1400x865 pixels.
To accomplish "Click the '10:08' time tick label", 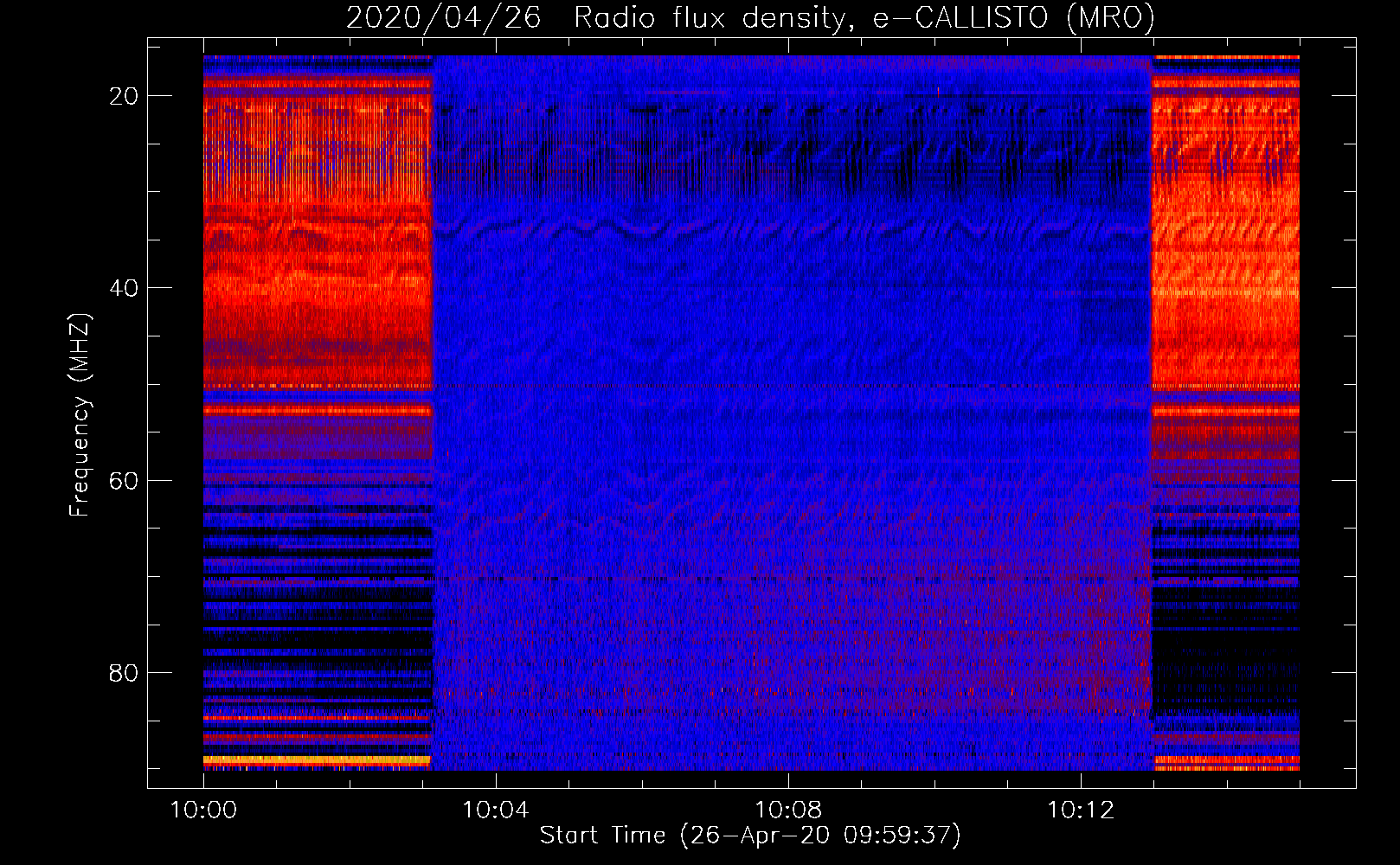I will click(788, 811).
